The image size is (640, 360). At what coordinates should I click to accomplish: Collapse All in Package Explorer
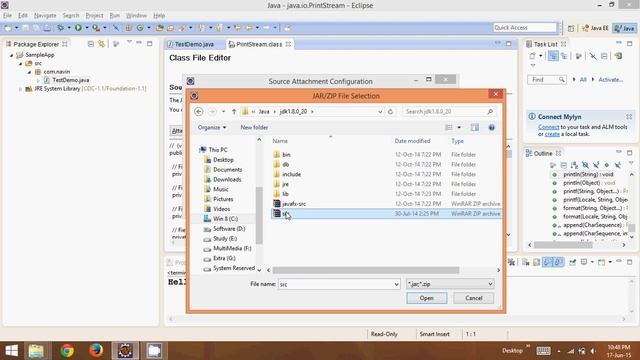point(91,44)
